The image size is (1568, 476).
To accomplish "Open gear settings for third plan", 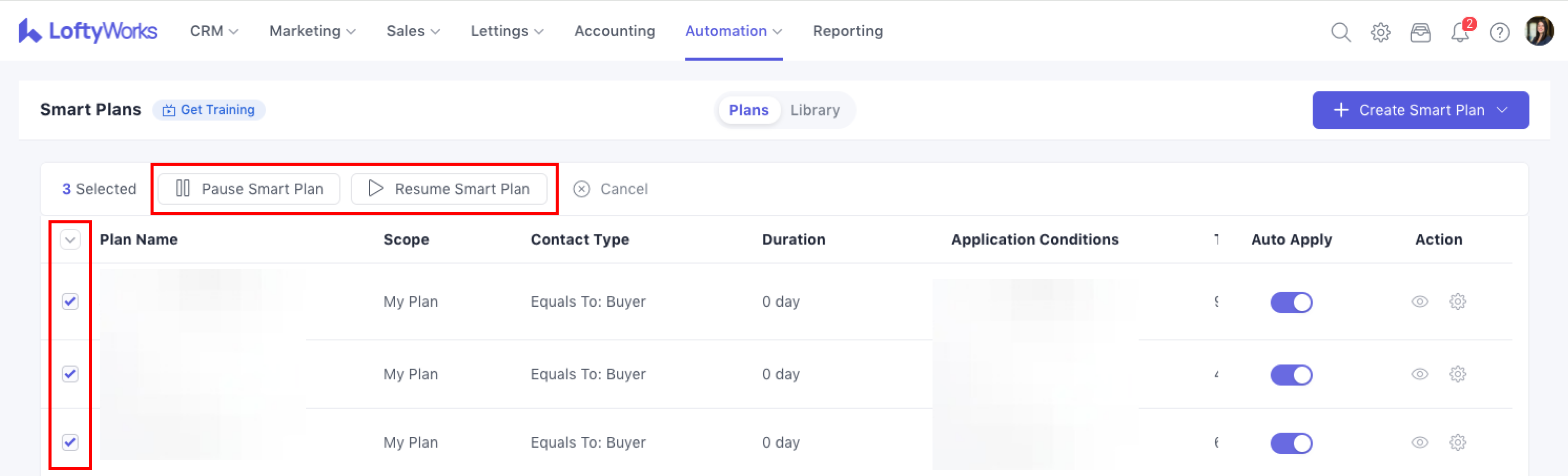I will tap(1457, 442).
